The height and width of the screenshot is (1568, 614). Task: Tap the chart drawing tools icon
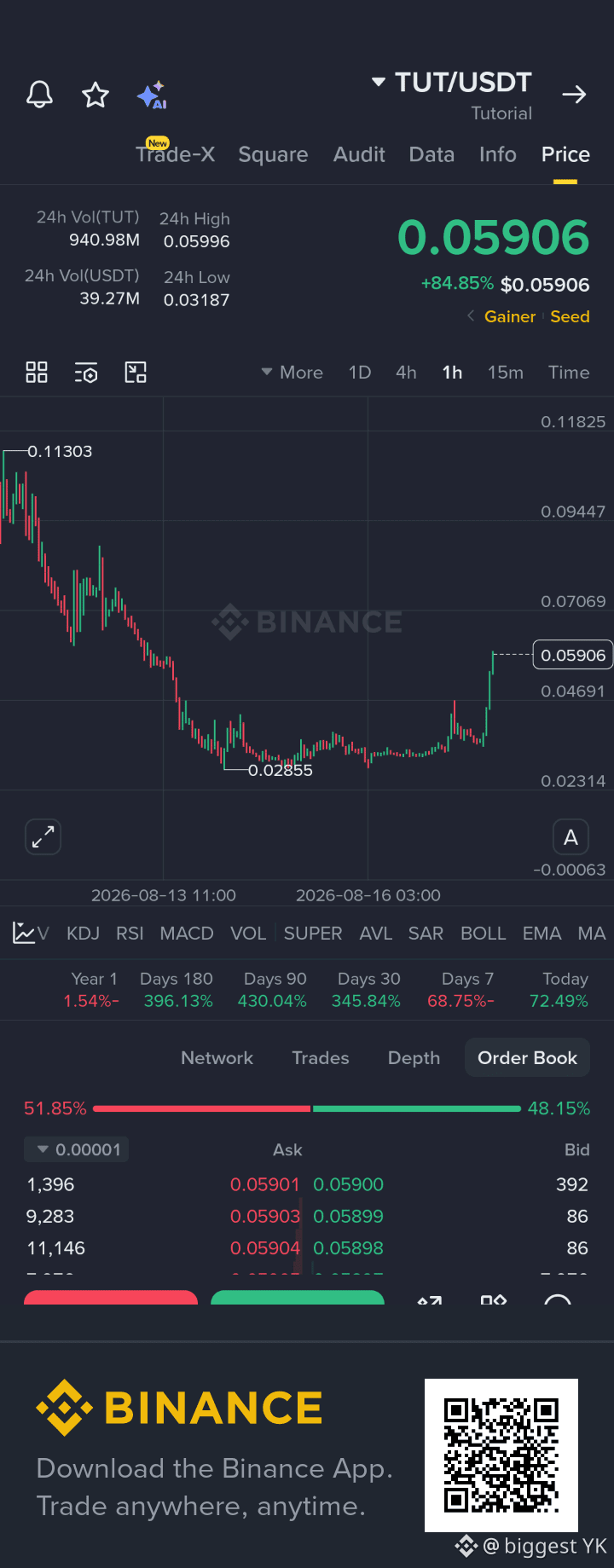136,372
